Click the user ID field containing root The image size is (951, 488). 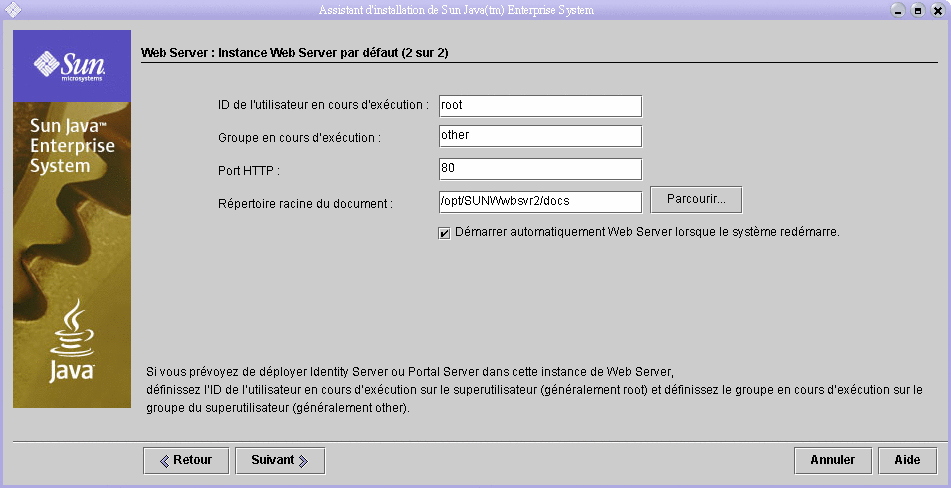[540, 105]
